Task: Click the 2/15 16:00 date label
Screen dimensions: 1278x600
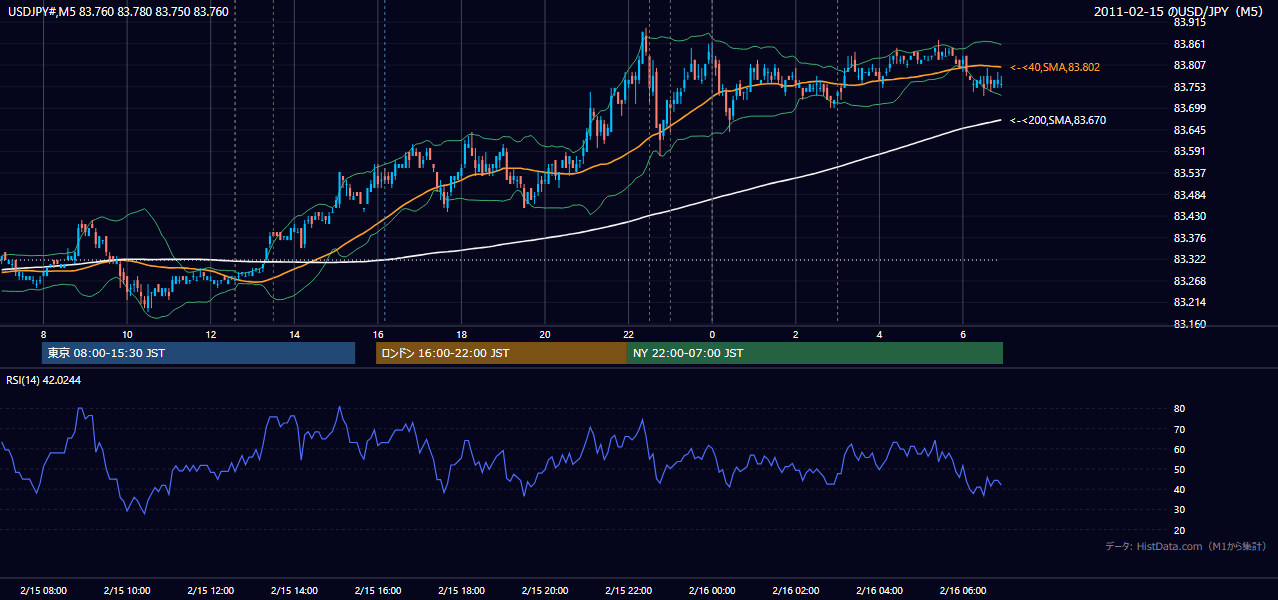Action: (x=378, y=590)
